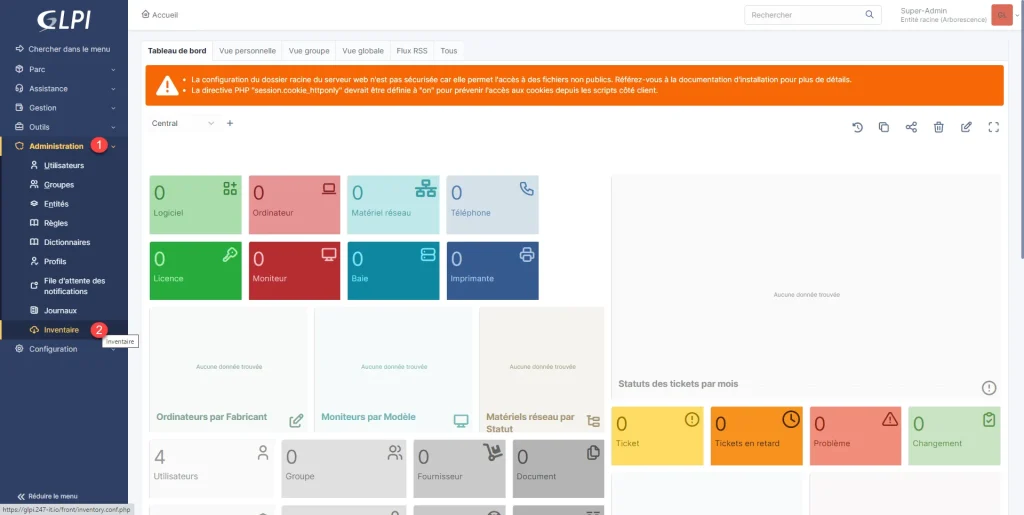Image resolution: width=1024 pixels, height=515 pixels.
Task: Click the Matériel réseau network icon
Action: [426, 189]
